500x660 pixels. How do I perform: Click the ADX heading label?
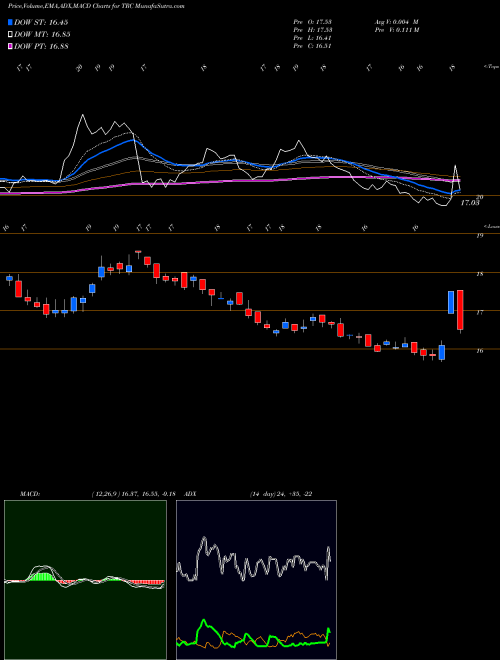191,494
